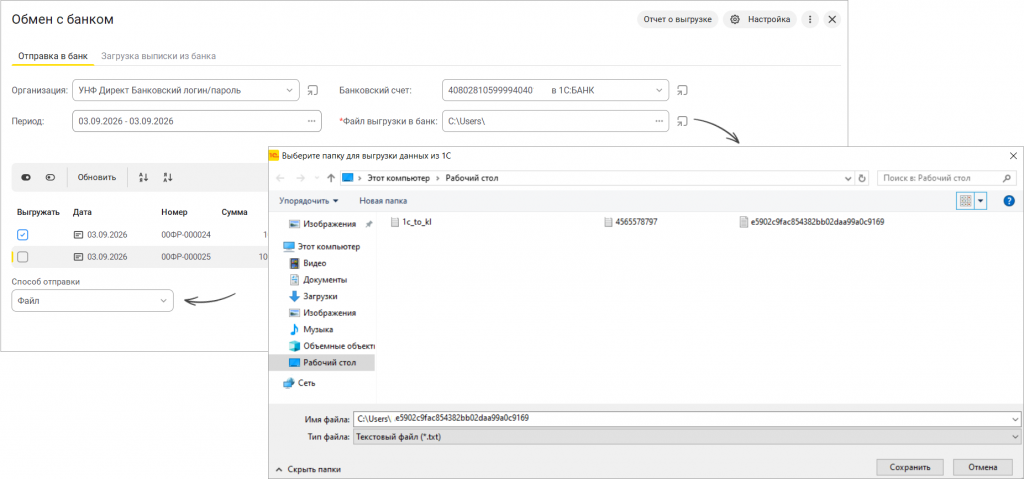Open more options three-dot menu in header
The height and width of the screenshot is (479, 1024).
point(810,20)
